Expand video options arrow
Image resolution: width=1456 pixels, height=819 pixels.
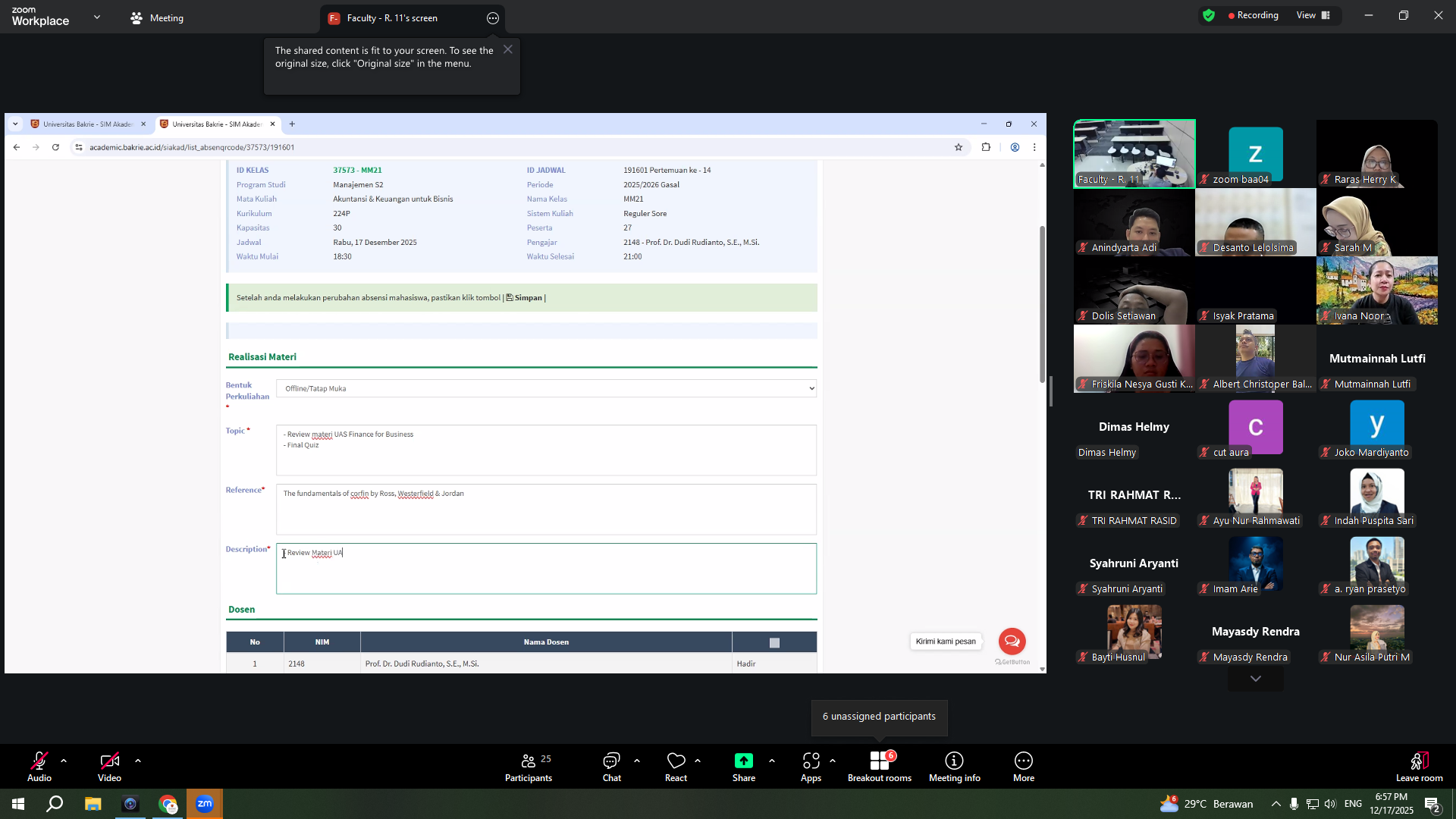[x=138, y=761]
